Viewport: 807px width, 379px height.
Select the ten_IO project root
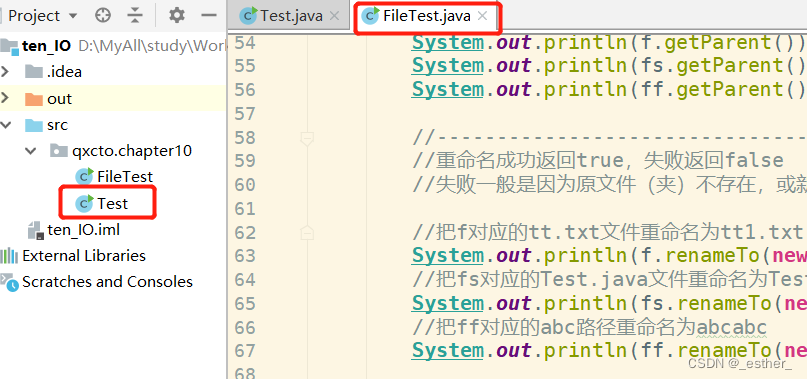(x=46, y=46)
